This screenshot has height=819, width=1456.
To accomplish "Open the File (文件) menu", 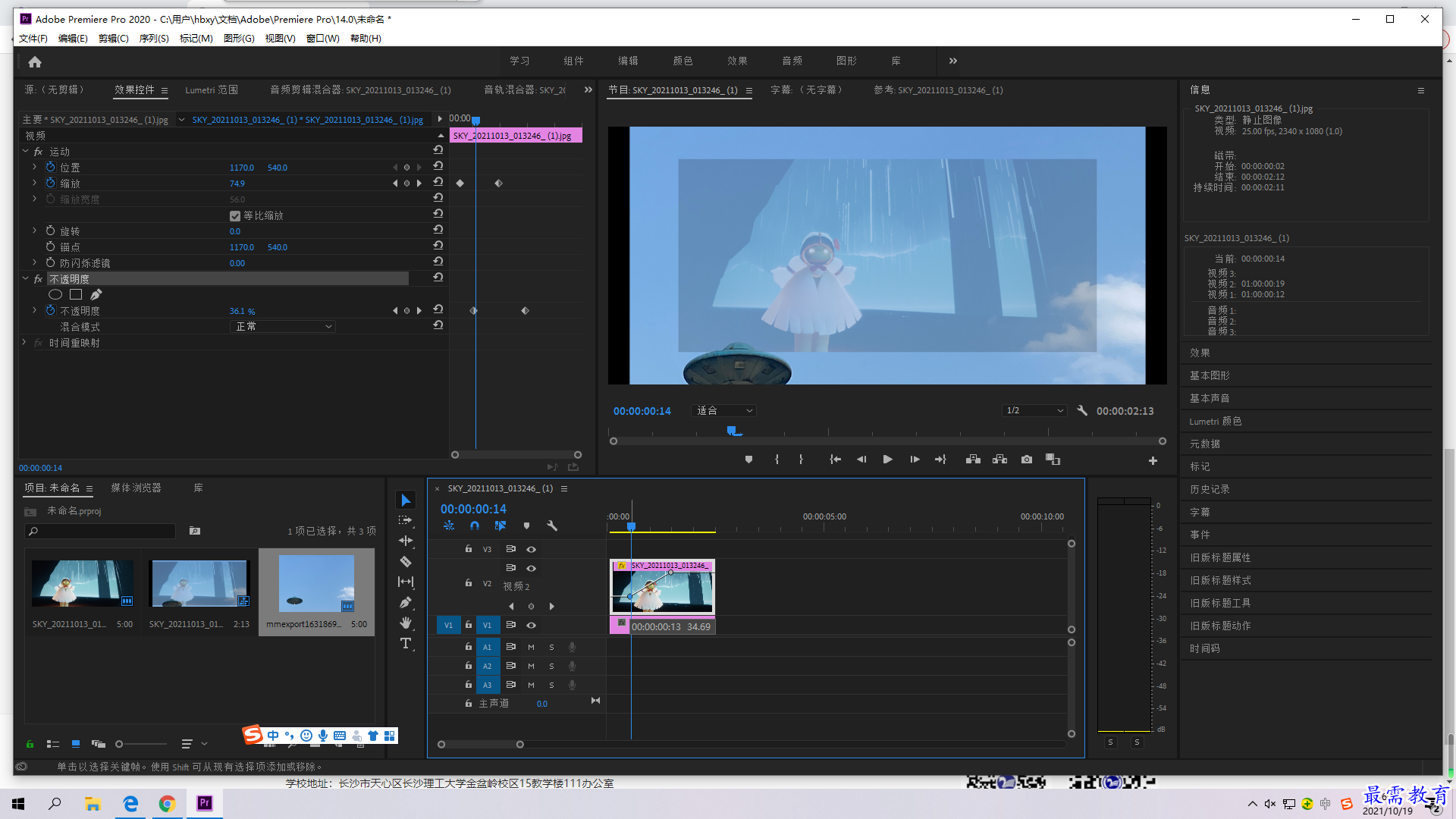I will point(33,39).
